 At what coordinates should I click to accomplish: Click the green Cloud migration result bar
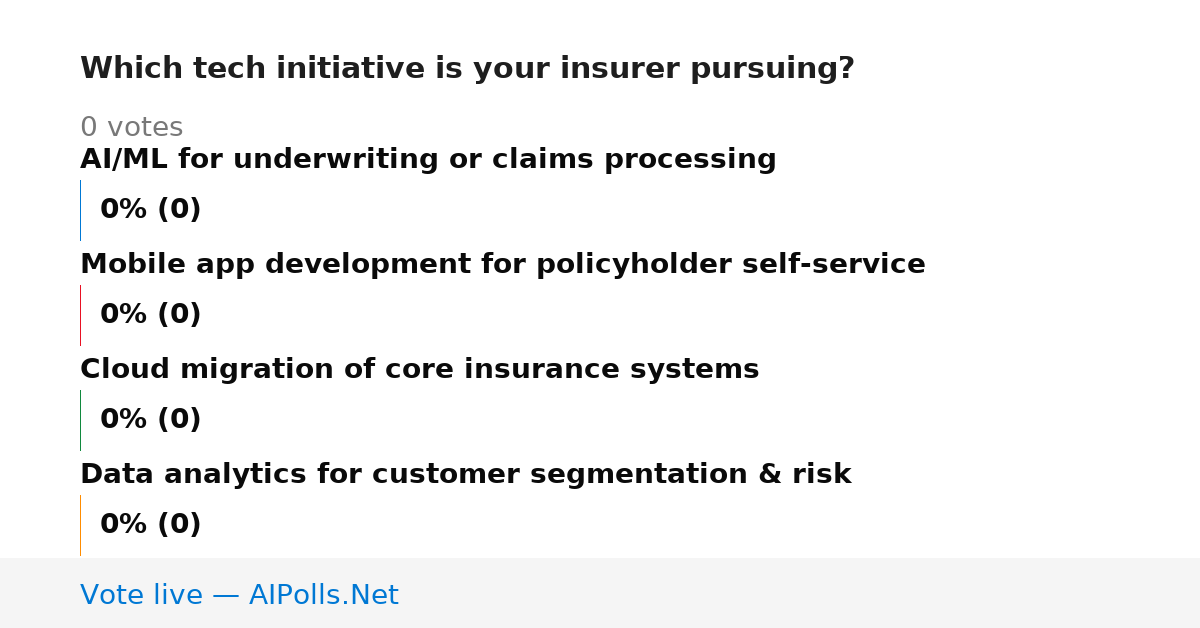tap(80, 420)
